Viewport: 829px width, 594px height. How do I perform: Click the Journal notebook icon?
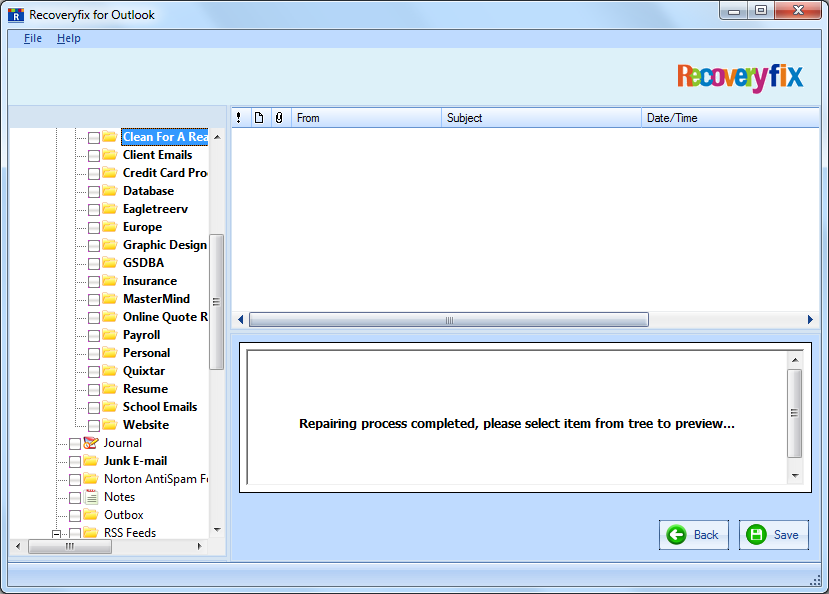tap(91, 443)
